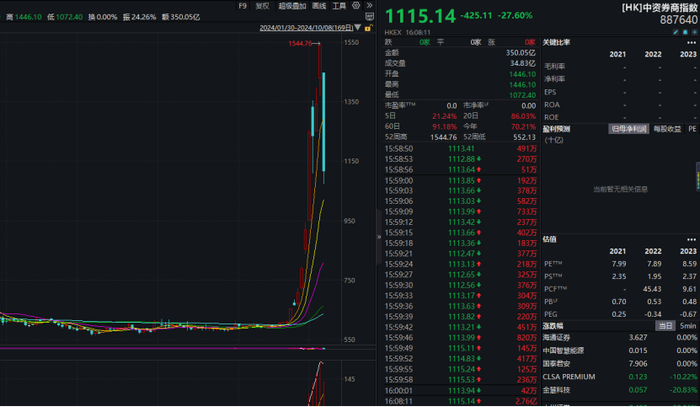The image size is (700, 407).
Task: Click 海通证券 stock row
Action: (620, 337)
